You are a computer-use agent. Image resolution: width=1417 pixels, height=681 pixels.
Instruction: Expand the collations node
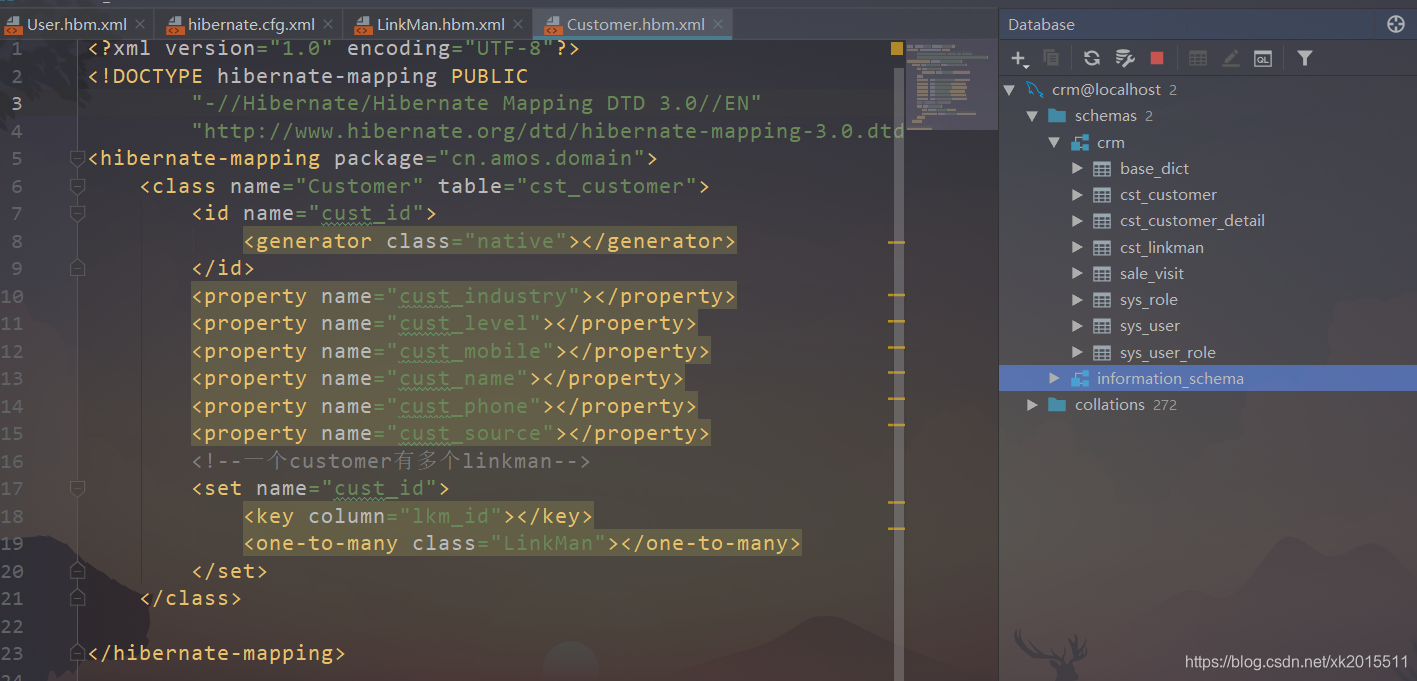(x=1032, y=405)
